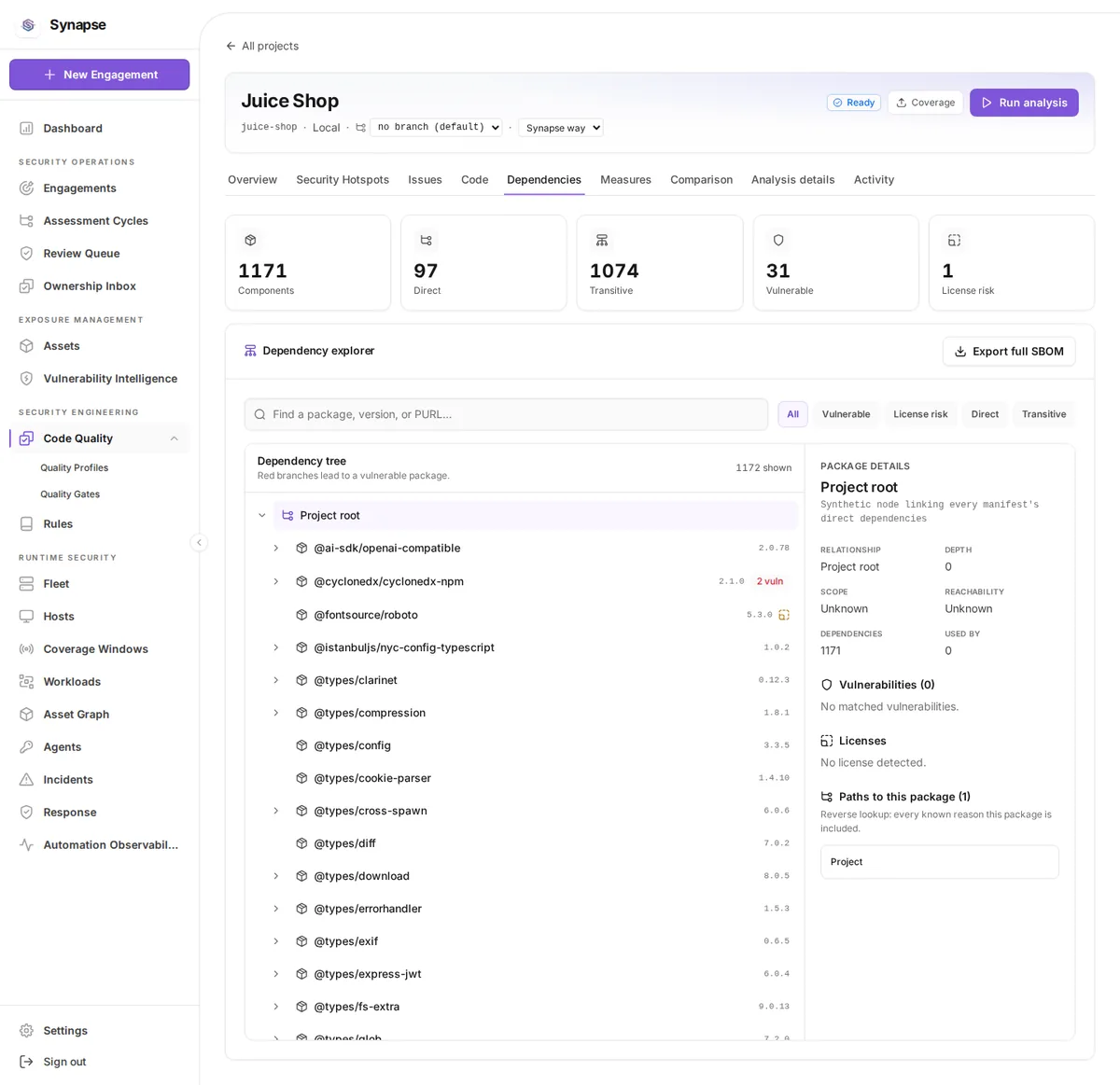Click the search magnifier icon

[259, 414]
